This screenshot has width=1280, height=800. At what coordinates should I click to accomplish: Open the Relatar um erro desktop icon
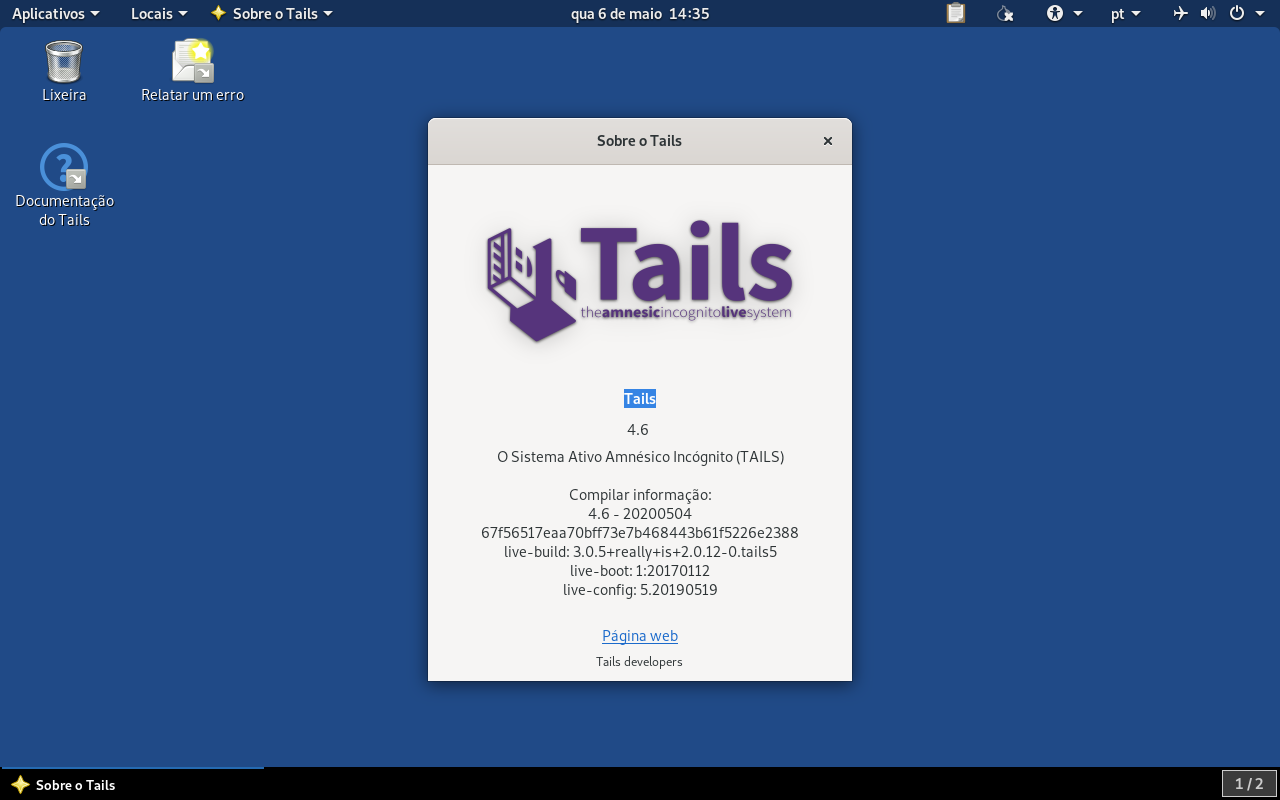pyautogui.click(x=192, y=70)
